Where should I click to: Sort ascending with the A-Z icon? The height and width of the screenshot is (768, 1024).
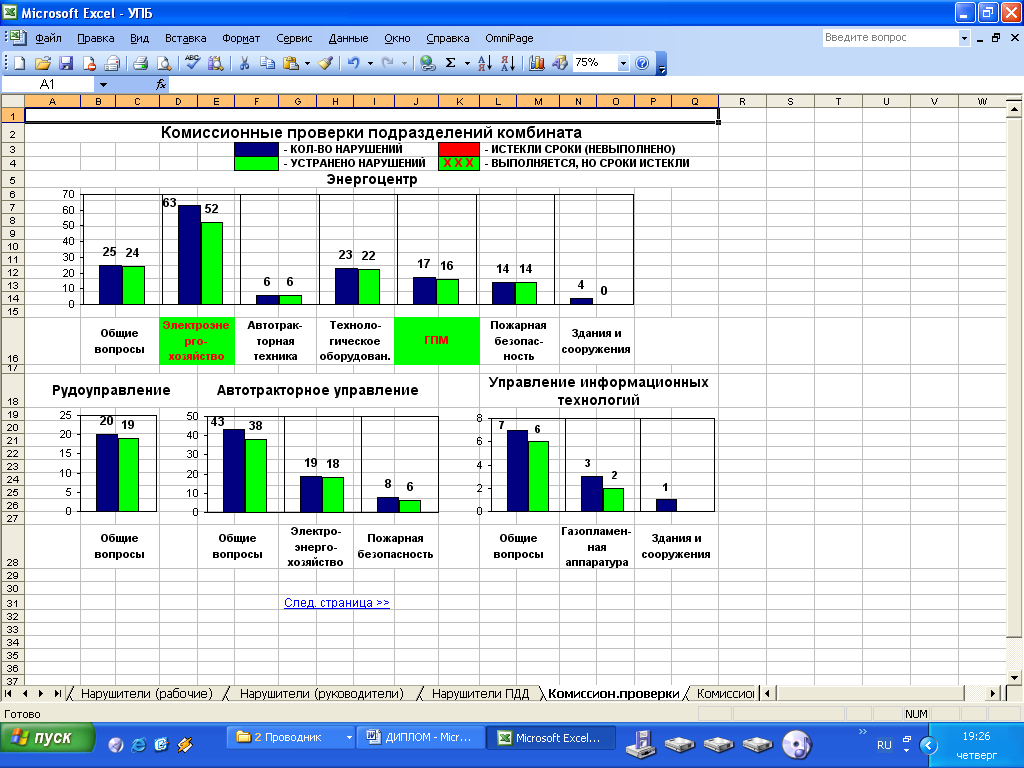(485, 63)
